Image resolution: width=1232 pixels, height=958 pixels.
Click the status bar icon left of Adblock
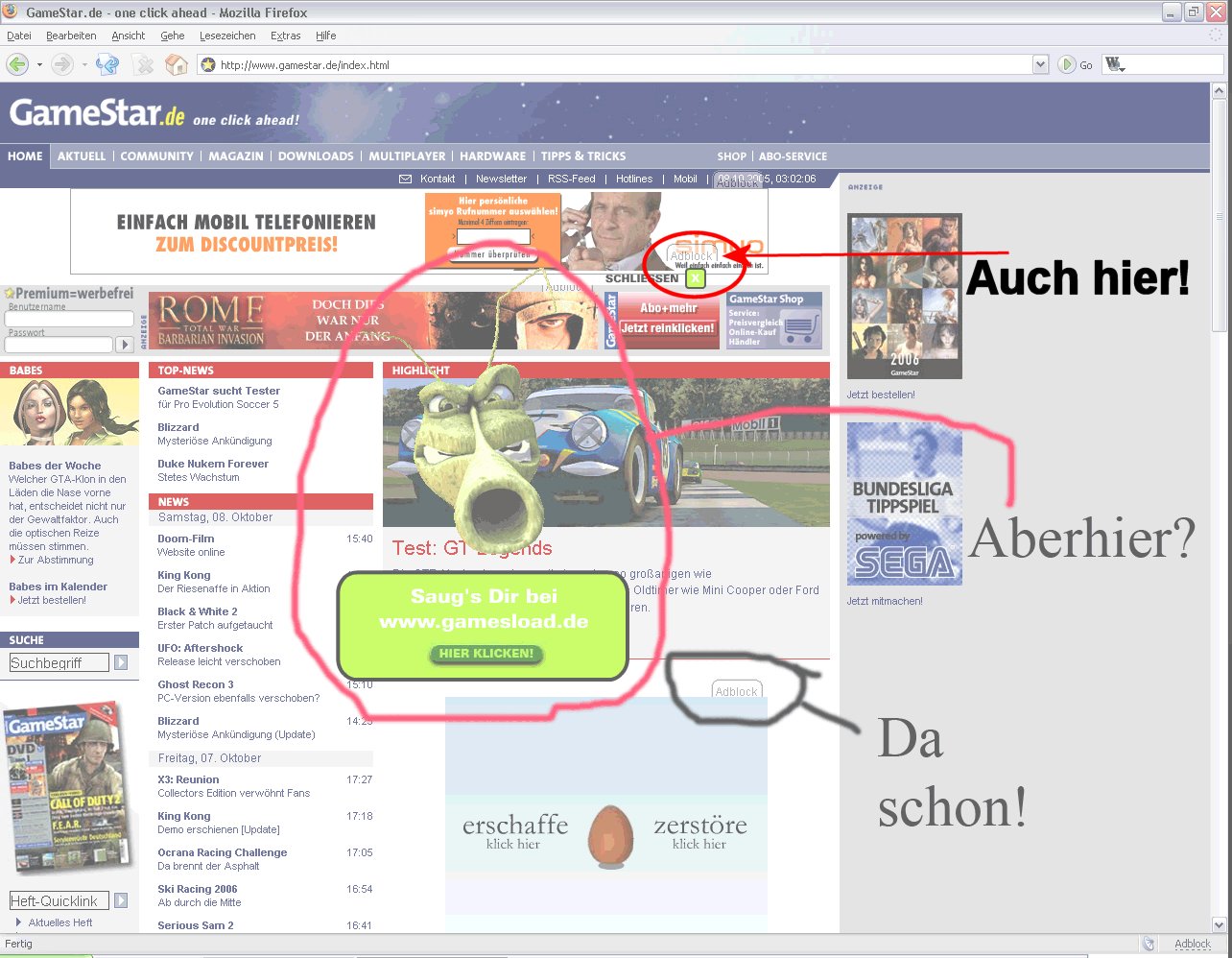[x=1148, y=944]
